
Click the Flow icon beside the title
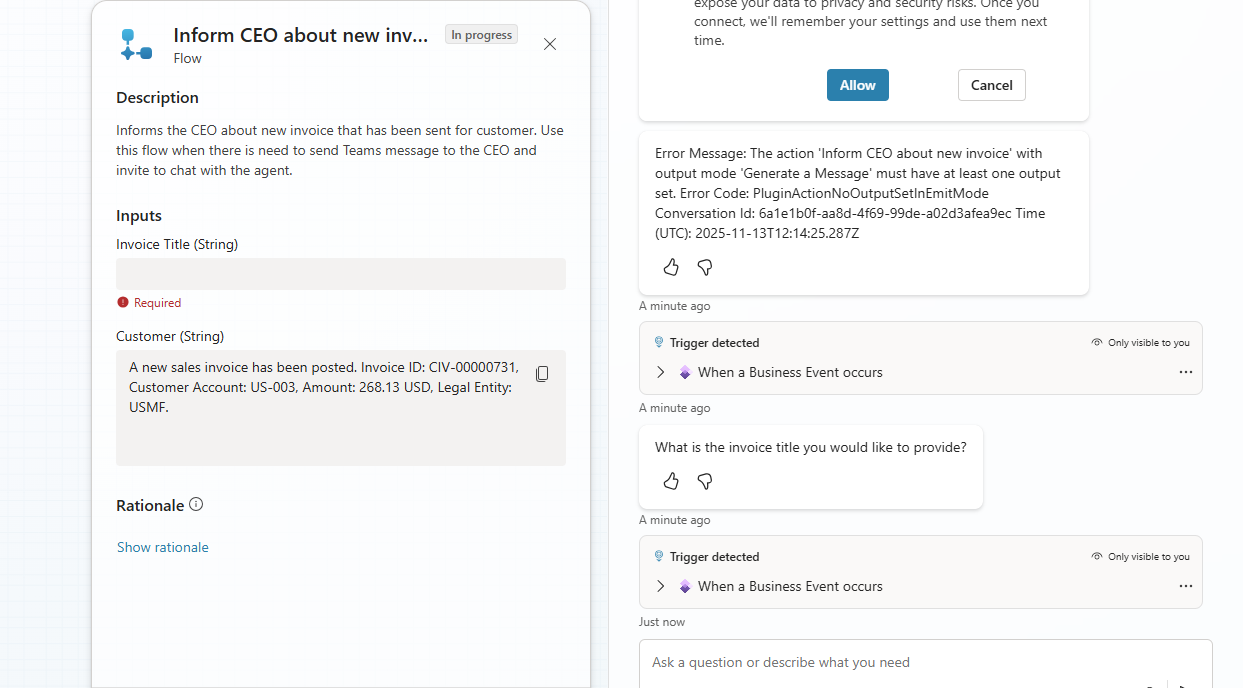[135, 45]
